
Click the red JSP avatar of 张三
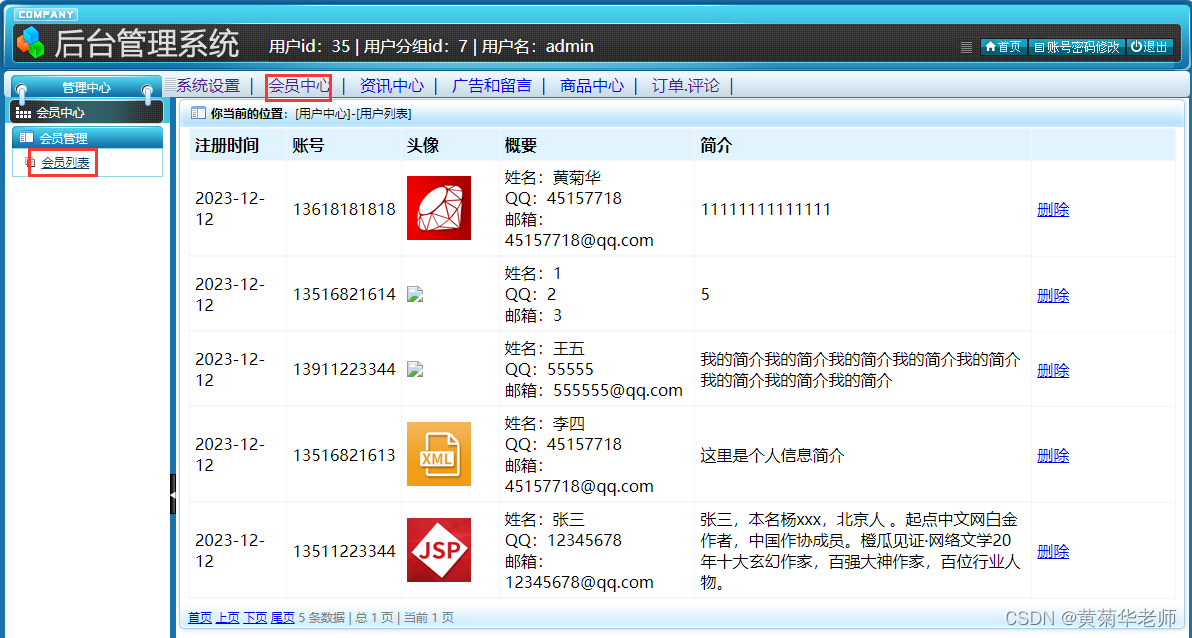pos(439,550)
